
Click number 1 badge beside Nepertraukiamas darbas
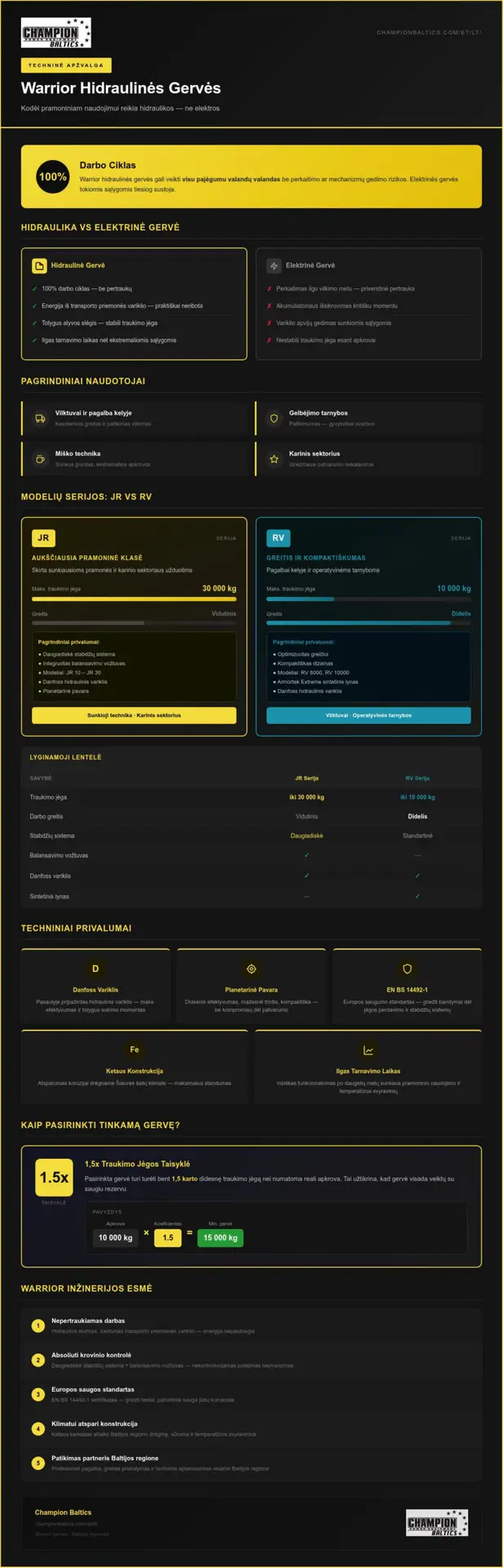[38, 1325]
